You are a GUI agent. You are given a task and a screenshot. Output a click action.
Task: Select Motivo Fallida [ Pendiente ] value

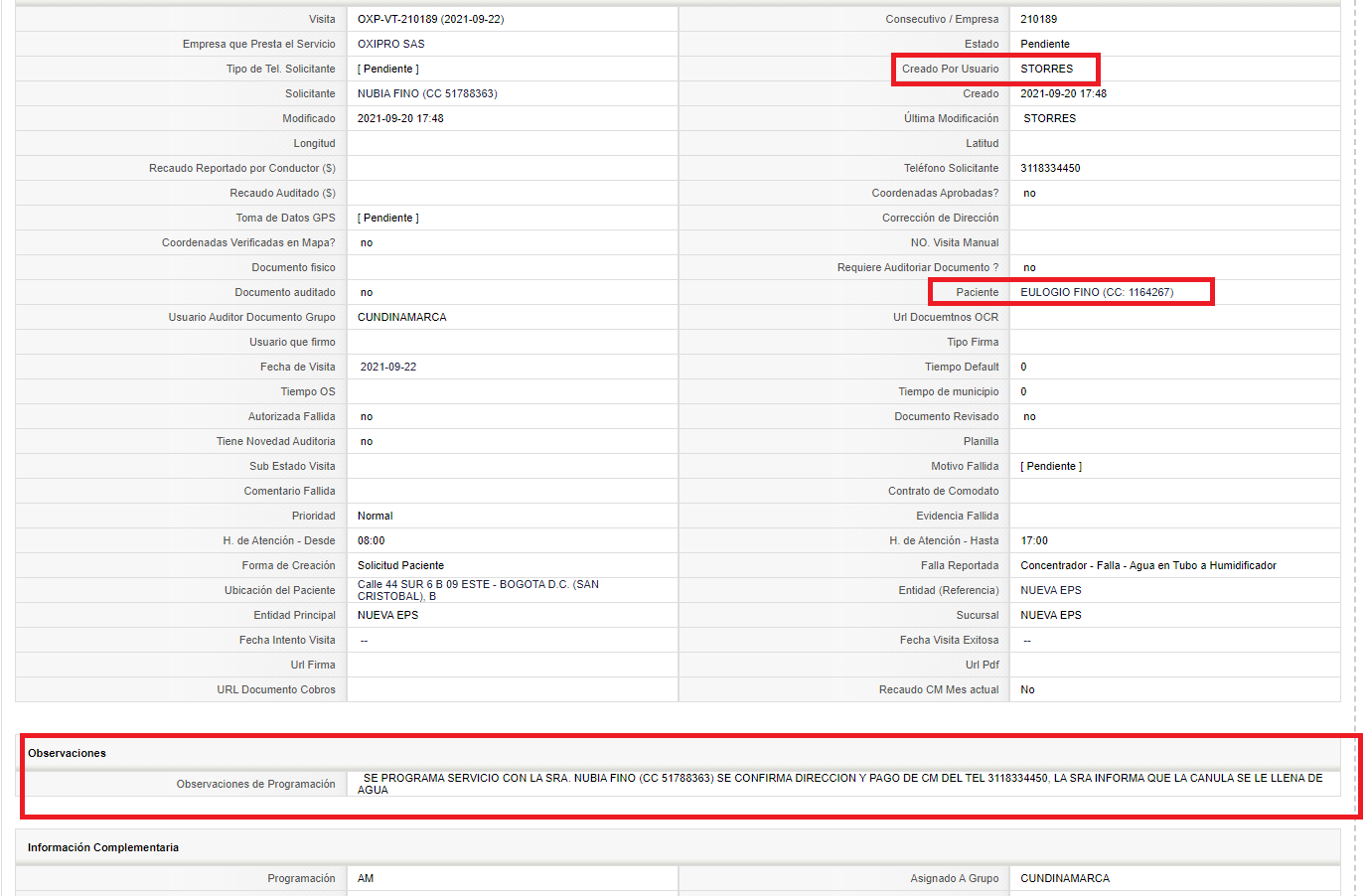click(1051, 466)
